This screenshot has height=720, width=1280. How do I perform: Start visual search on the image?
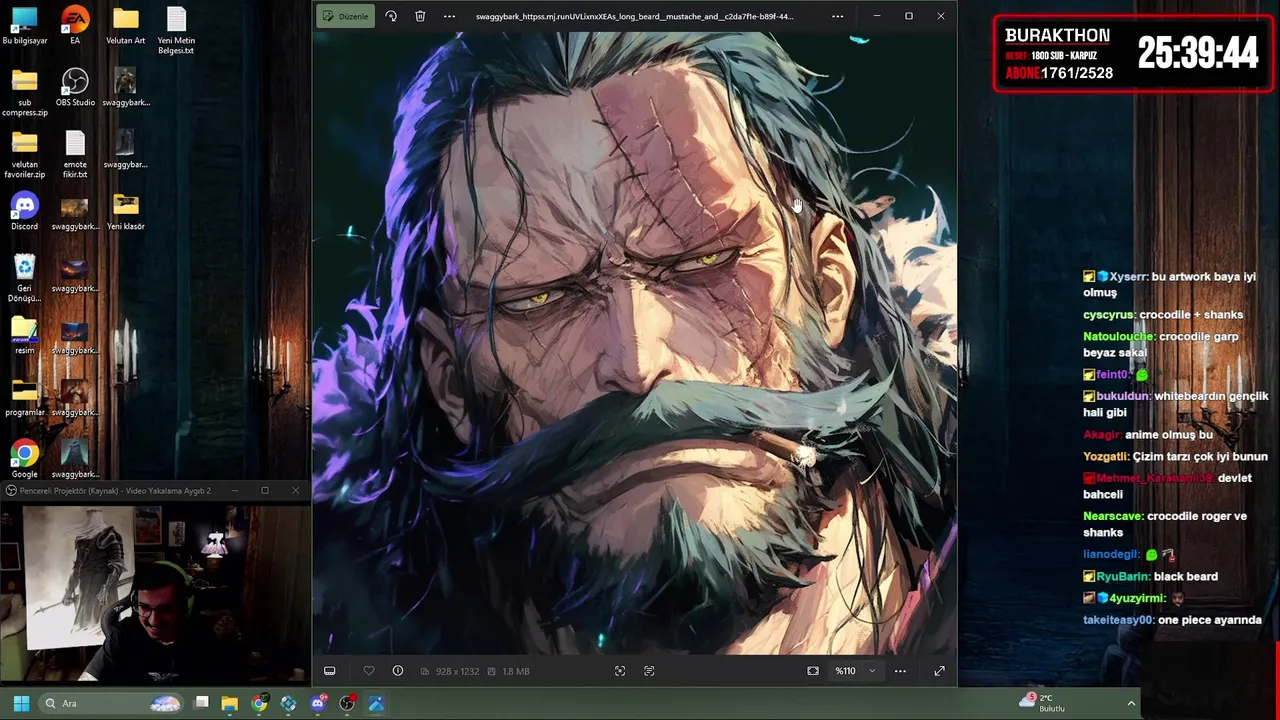pos(620,671)
